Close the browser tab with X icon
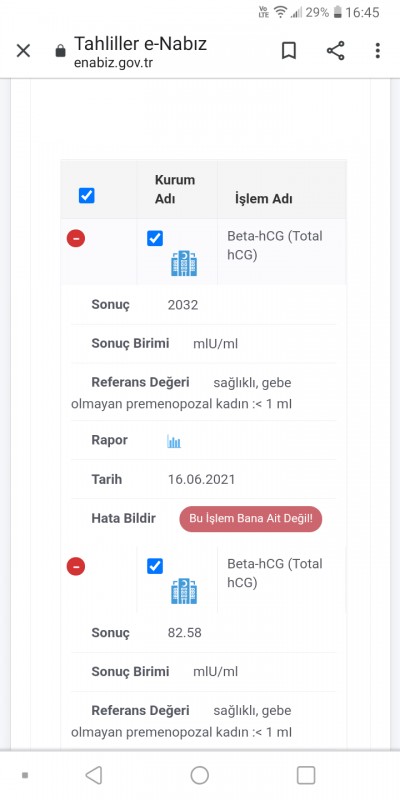Viewport: 400px width, 800px height. click(23, 51)
